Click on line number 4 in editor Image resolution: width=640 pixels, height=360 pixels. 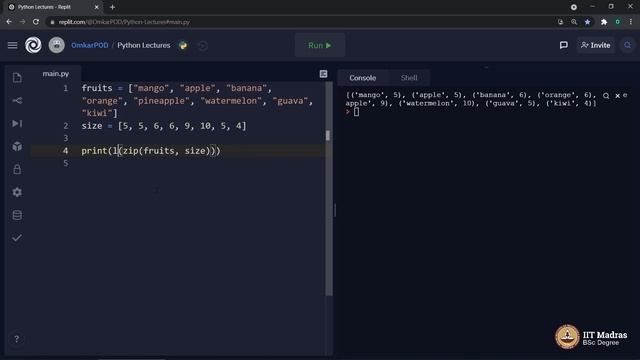click(x=65, y=151)
